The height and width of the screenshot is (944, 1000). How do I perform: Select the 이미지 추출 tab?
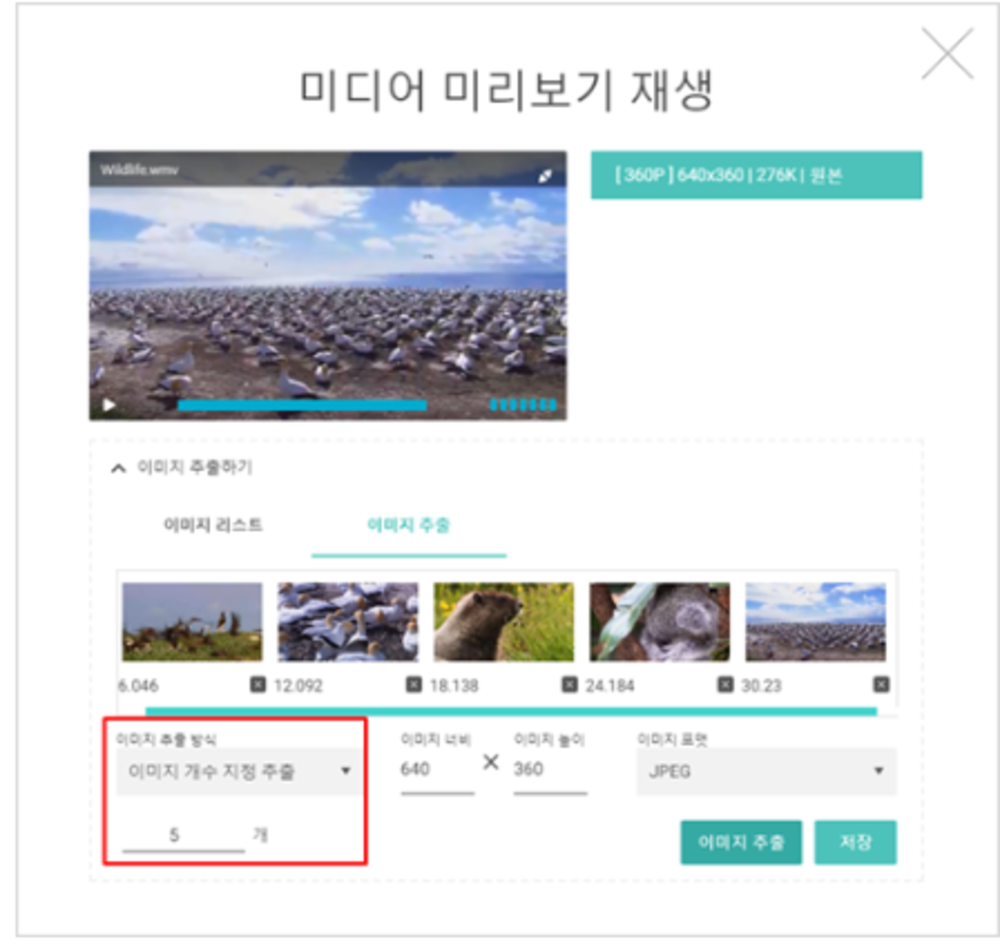[408, 525]
